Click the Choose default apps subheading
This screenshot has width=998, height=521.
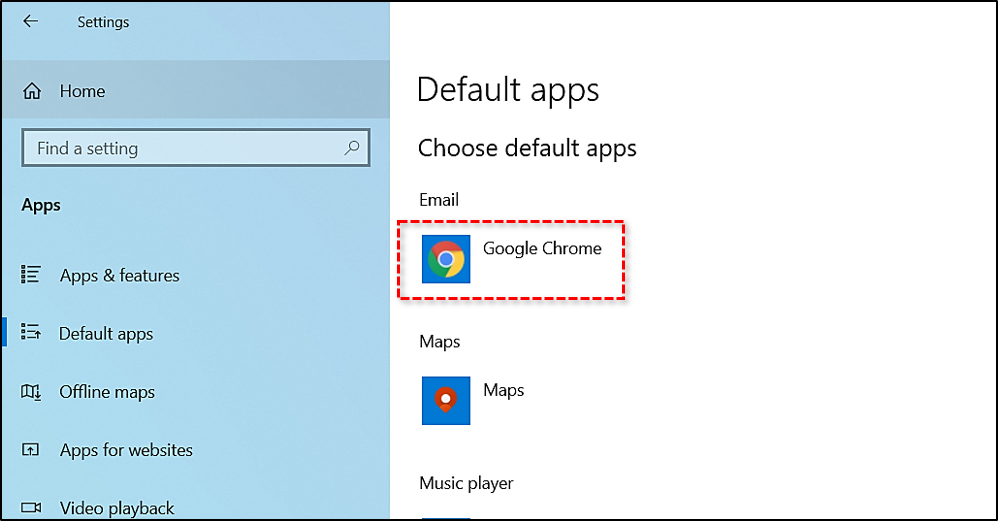(527, 148)
